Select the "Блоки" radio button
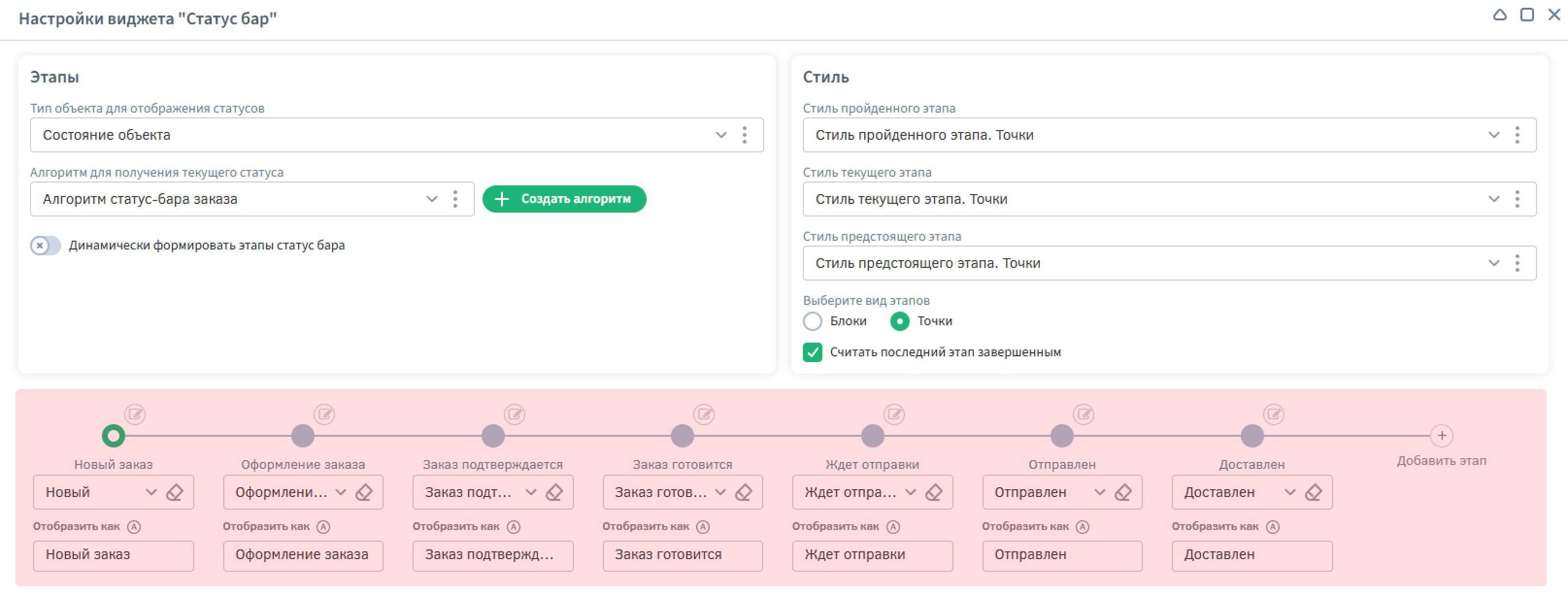 pyautogui.click(x=812, y=321)
